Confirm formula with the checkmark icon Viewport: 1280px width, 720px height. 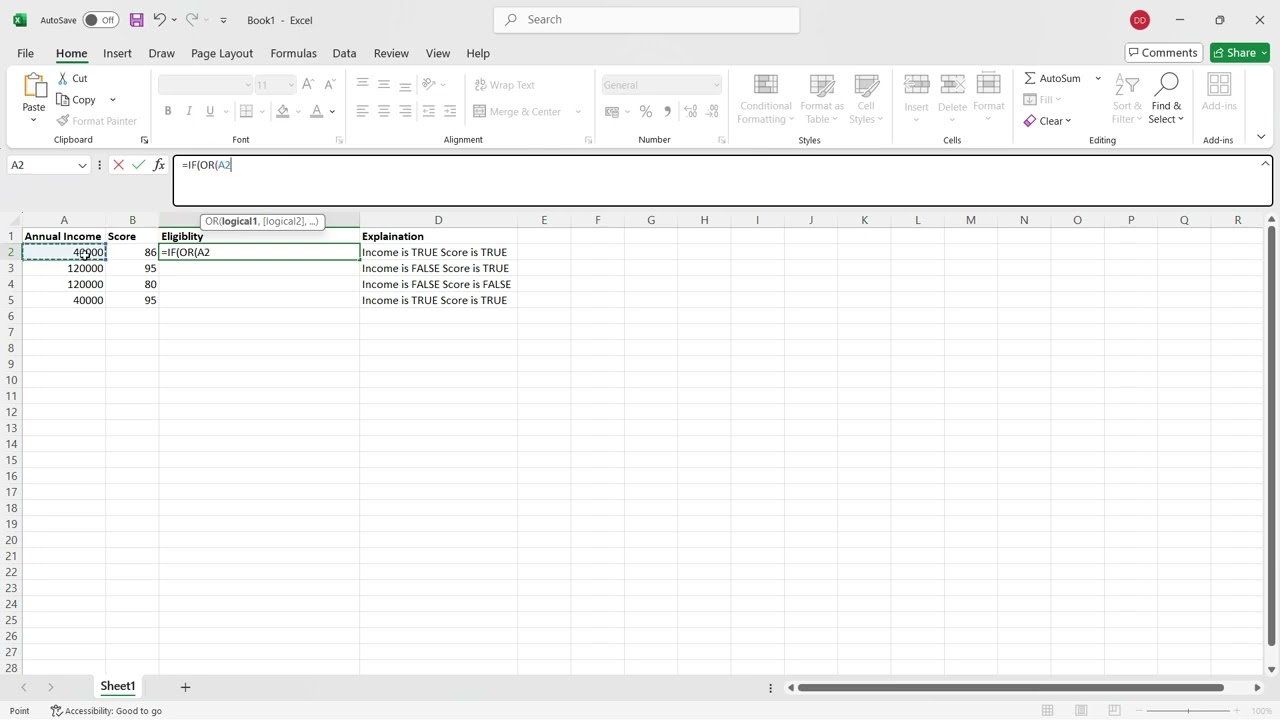coord(138,165)
